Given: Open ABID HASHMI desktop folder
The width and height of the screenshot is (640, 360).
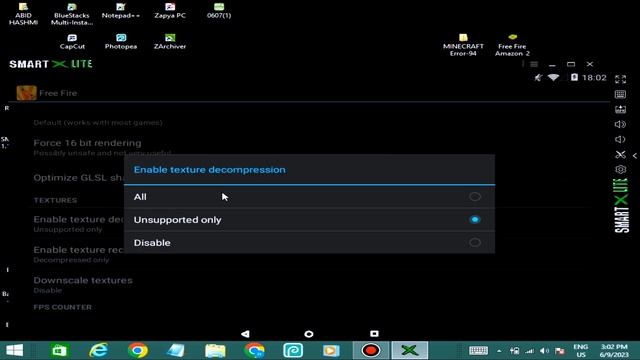Looking at the screenshot, I should click(23, 14).
